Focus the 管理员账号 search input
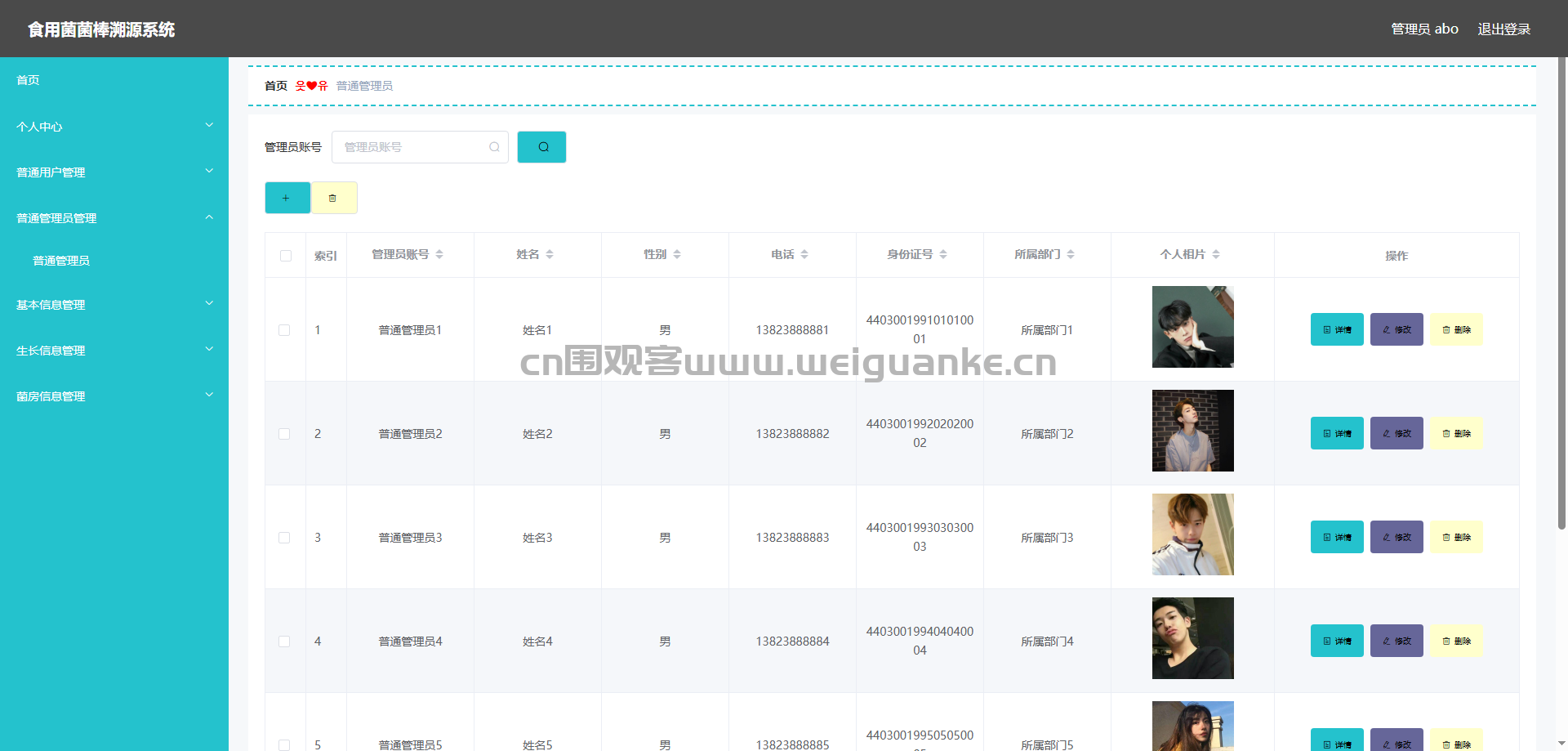Viewport: 1568px width, 751px height. pos(420,147)
